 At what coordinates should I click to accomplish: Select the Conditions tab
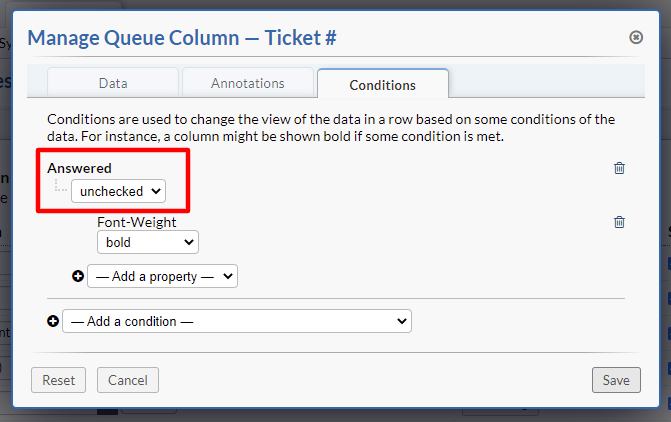coord(382,84)
